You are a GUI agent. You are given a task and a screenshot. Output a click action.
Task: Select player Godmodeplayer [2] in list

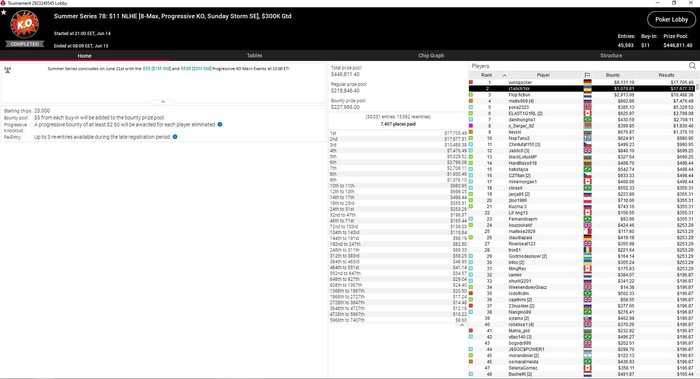(x=528, y=256)
